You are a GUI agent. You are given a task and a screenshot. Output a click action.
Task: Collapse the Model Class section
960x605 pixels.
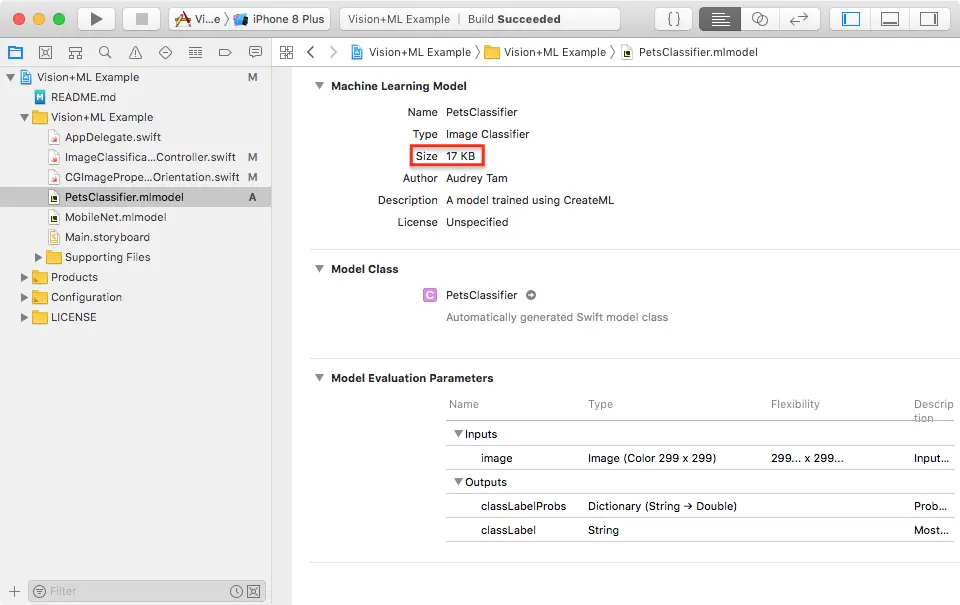click(319, 269)
